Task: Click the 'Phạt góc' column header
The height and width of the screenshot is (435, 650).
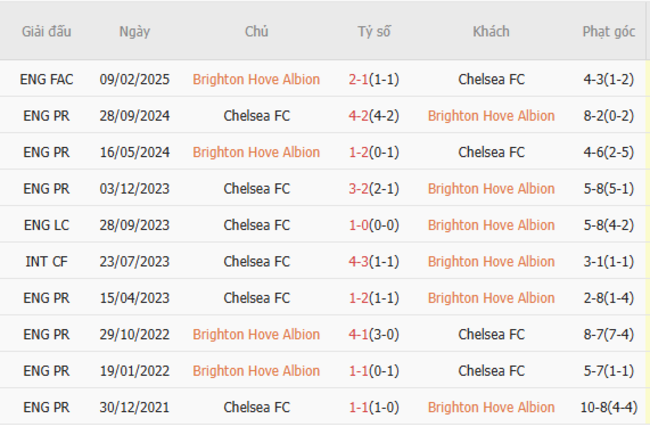Action: (608, 32)
